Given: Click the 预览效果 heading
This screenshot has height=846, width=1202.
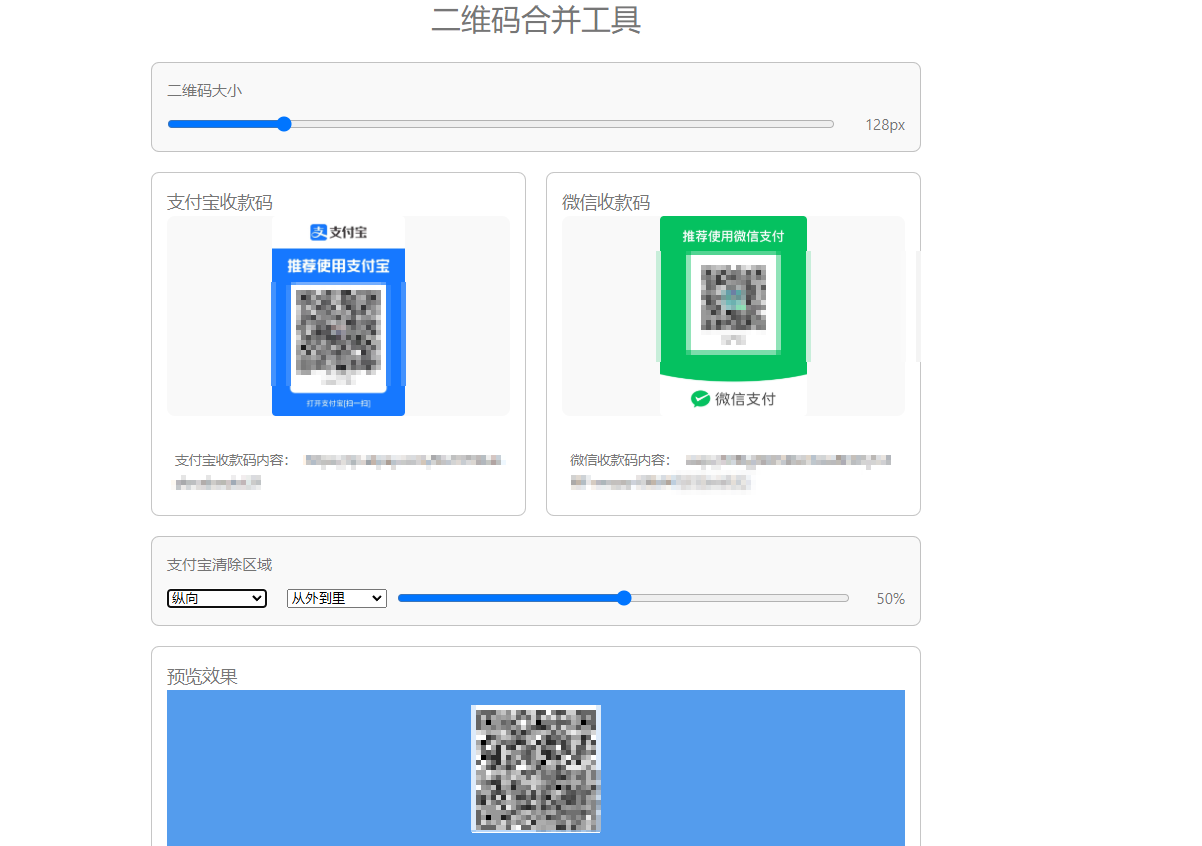Looking at the screenshot, I should click(x=202, y=676).
